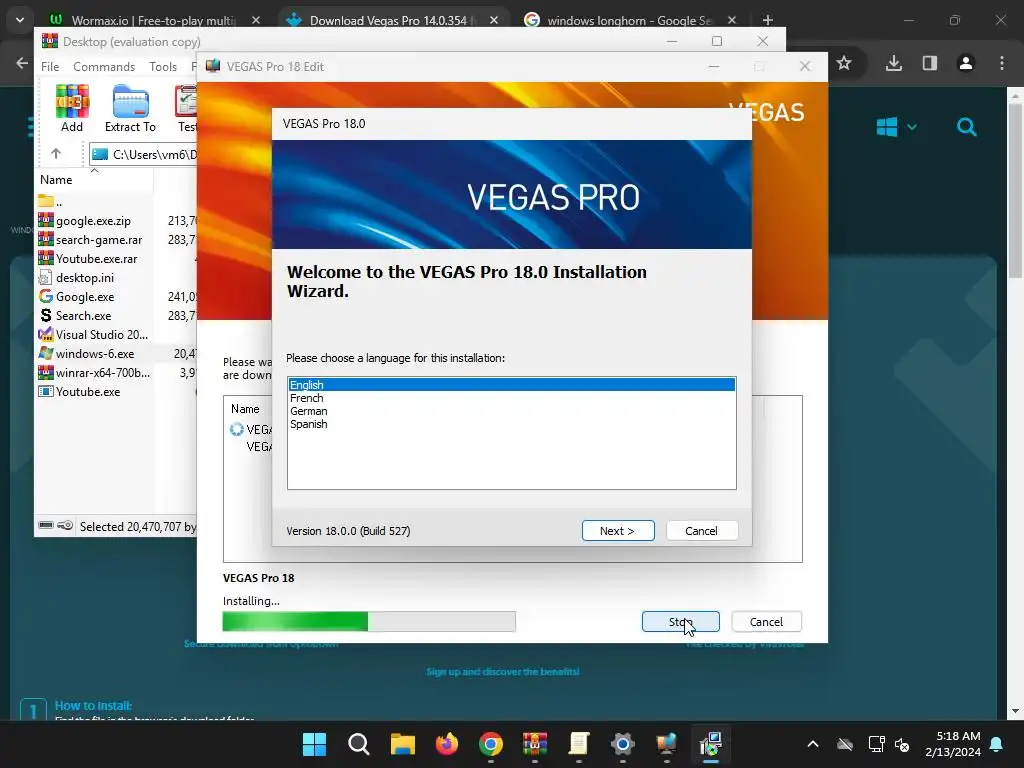Choose English installation language

[511, 385]
